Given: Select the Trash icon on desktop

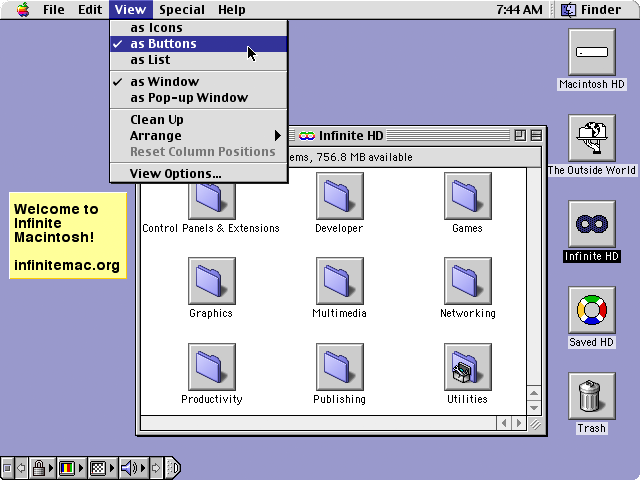Looking at the screenshot, I should (591, 396).
